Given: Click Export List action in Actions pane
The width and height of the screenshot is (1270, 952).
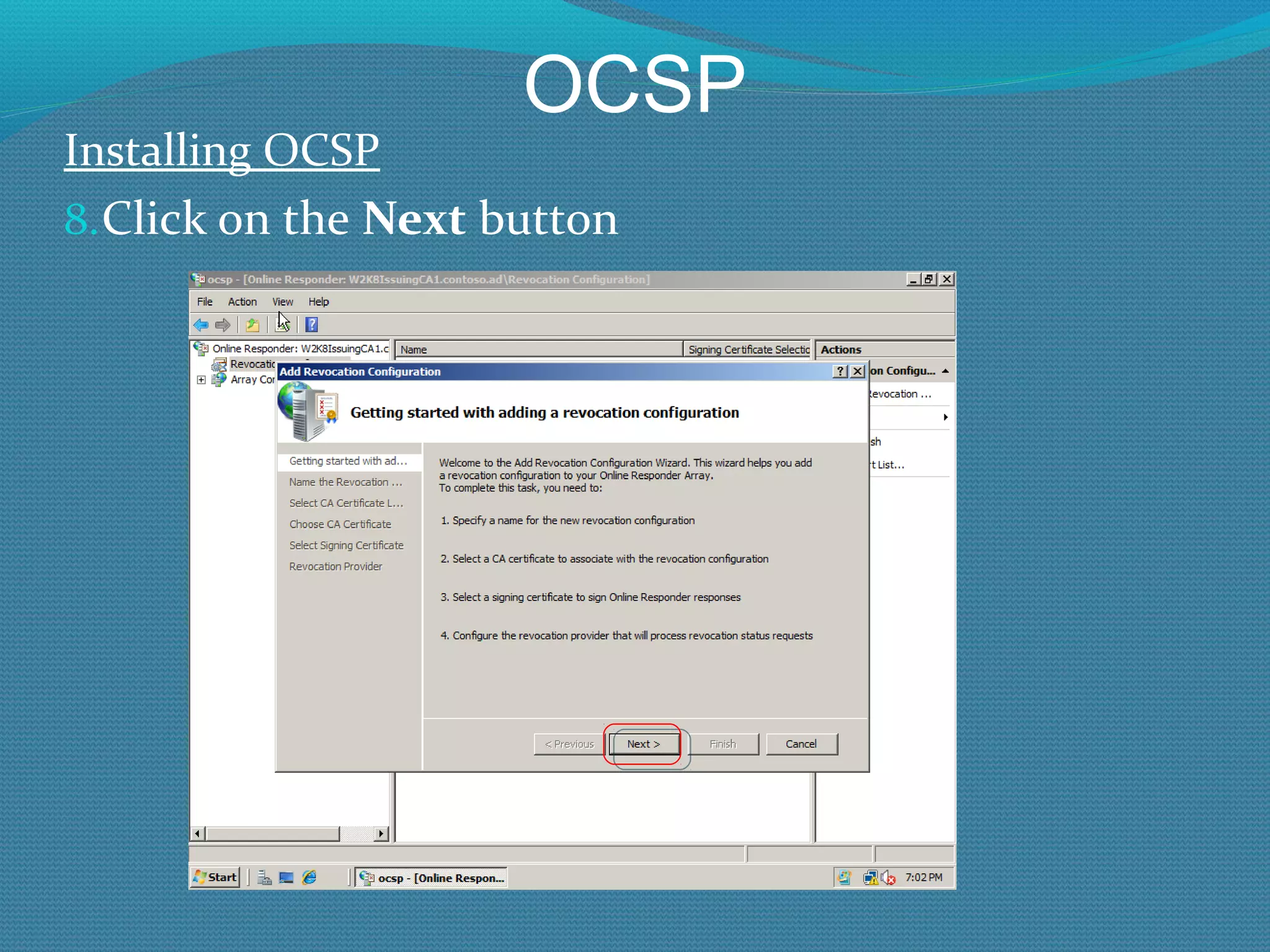Looking at the screenshot, I should point(887,465).
